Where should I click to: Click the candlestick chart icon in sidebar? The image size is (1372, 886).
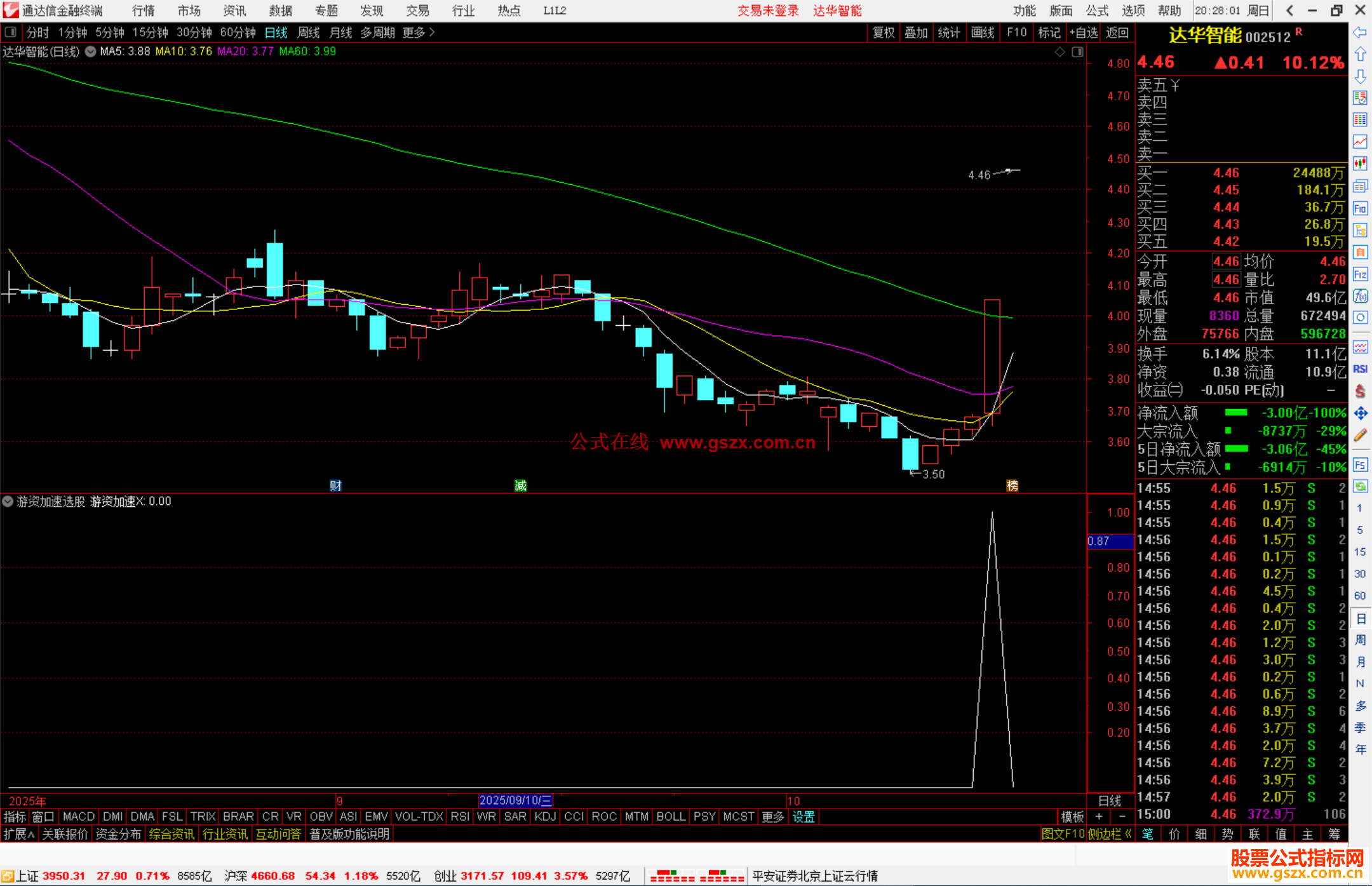(1360, 163)
